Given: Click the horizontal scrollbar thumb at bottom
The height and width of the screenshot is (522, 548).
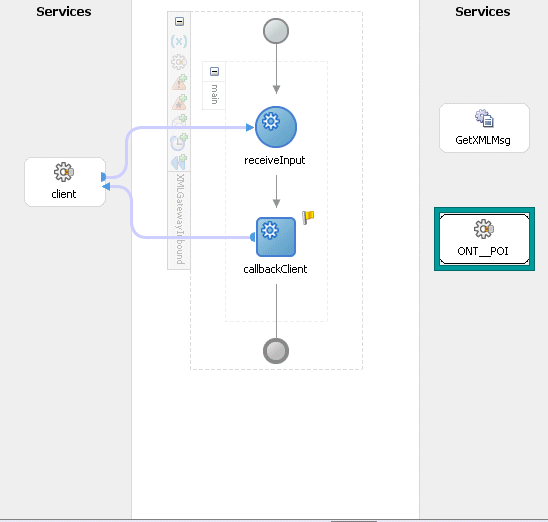Looking at the screenshot, I should pyautogui.click(x=354, y=521).
